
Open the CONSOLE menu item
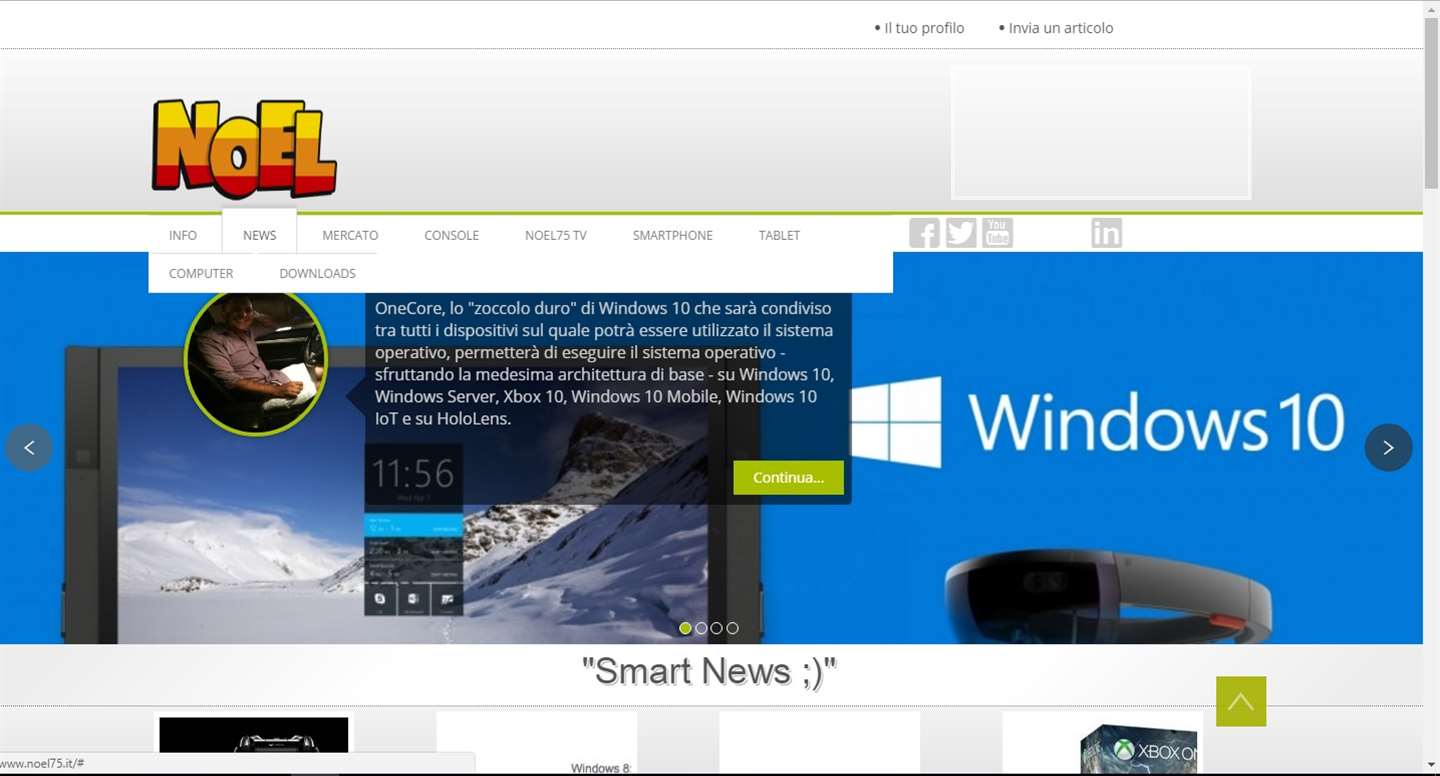451,235
